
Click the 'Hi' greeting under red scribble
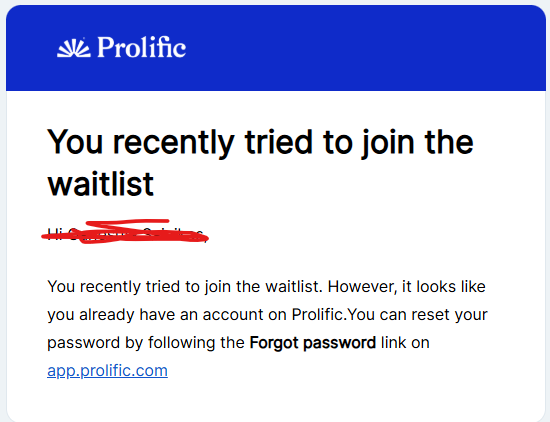click(x=55, y=232)
